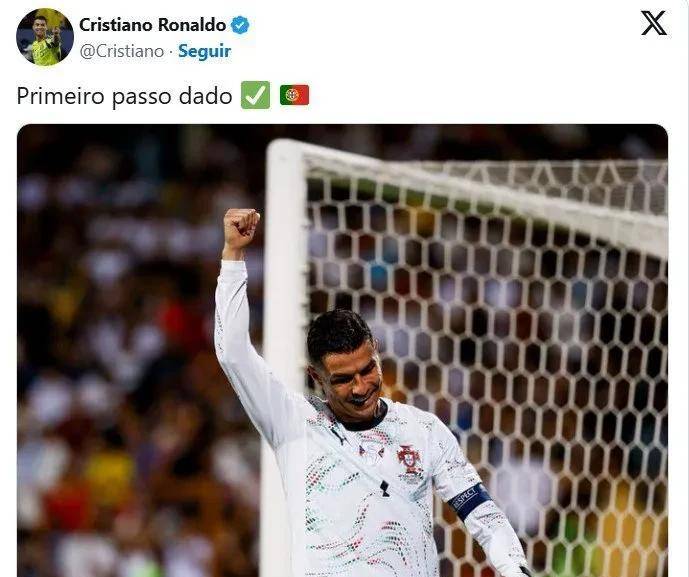The height and width of the screenshot is (577, 689).
Task: Click the Portugal flag emoji
Action: pos(294,95)
